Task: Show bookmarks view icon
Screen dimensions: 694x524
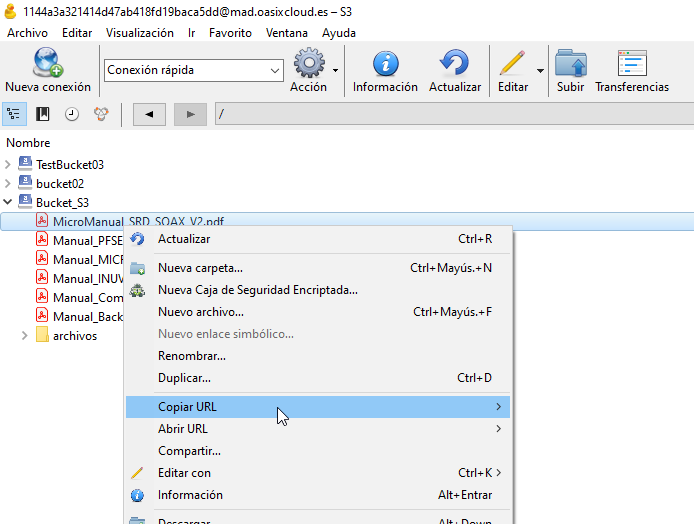Action: click(x=43, y=115)
